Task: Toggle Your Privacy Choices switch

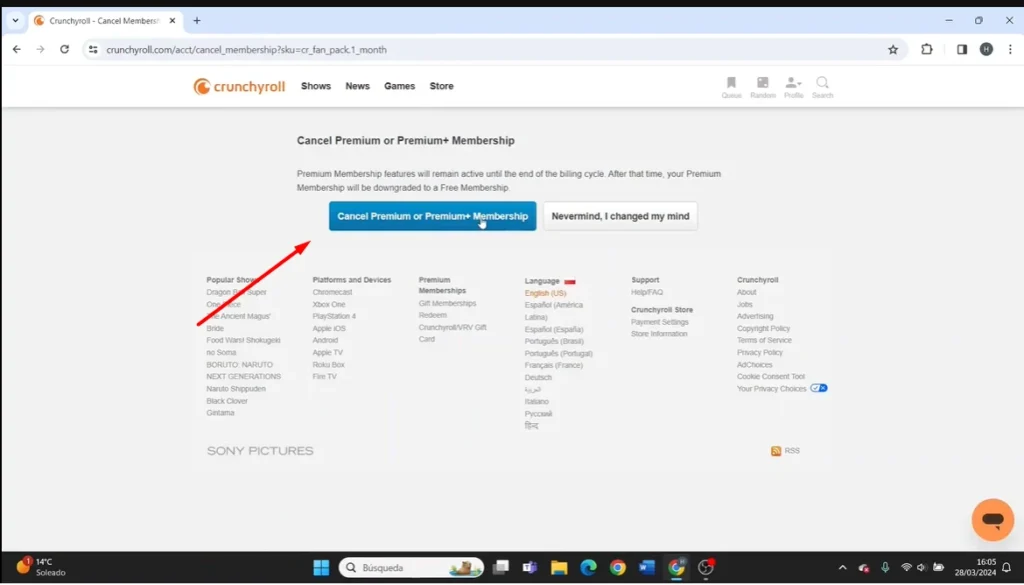Action: 819,388
